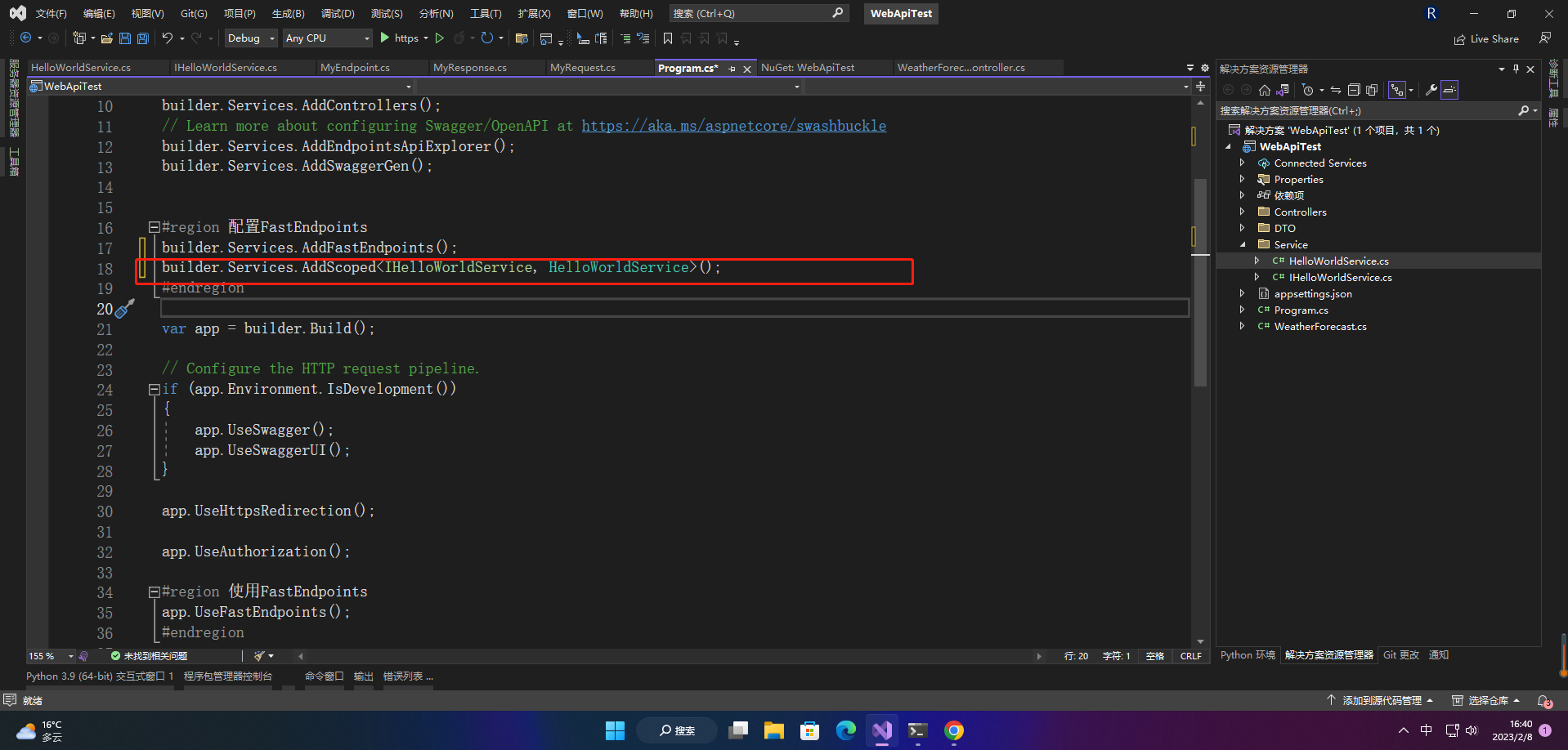Expand the Controllers folder node

(x=1242, y=212)
